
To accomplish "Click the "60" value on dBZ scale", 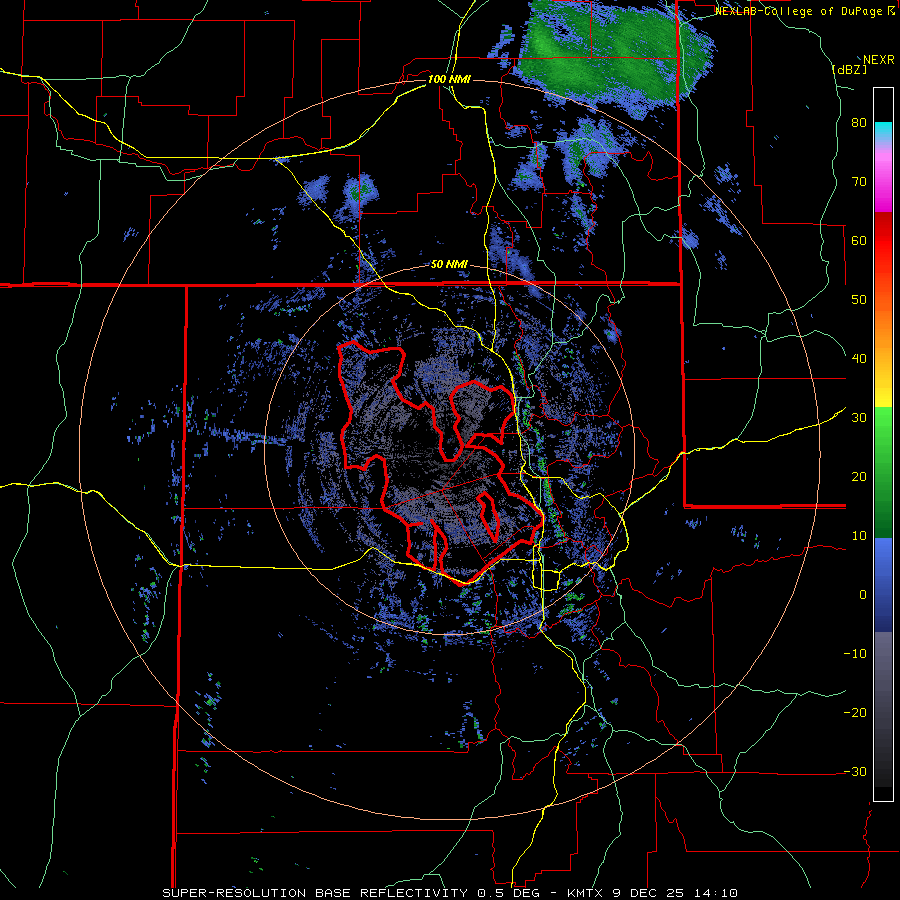I will click(859, 240).
